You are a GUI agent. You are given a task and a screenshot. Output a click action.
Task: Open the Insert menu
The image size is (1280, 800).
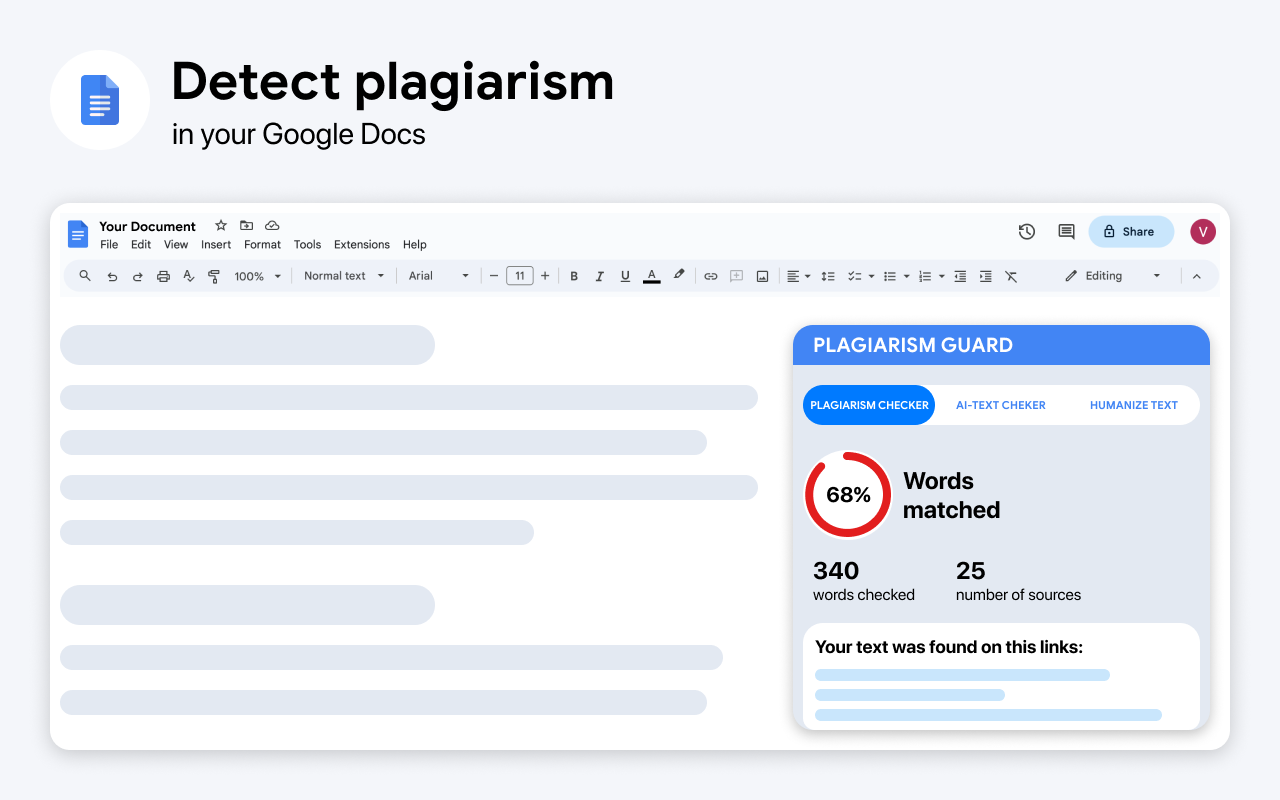point(216,245)
